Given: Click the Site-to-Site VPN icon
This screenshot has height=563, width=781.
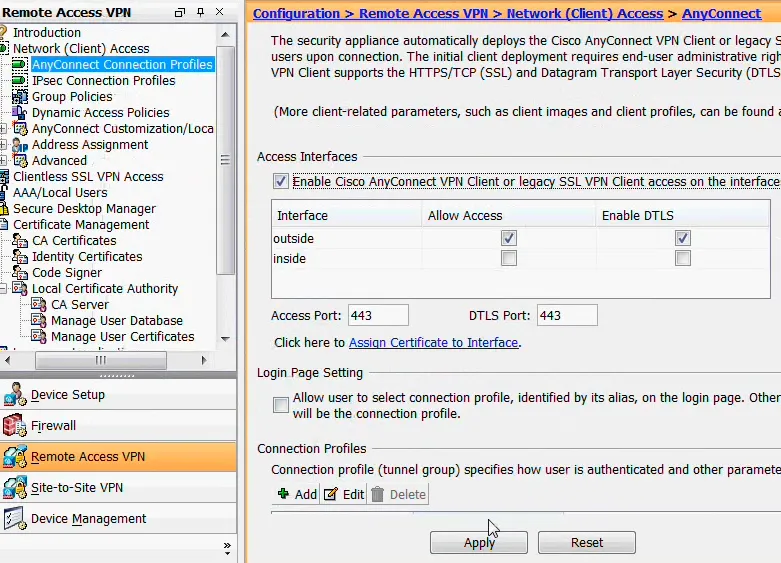Looking at the screenshot, I should pyautogui.click(x=15, y=488).
